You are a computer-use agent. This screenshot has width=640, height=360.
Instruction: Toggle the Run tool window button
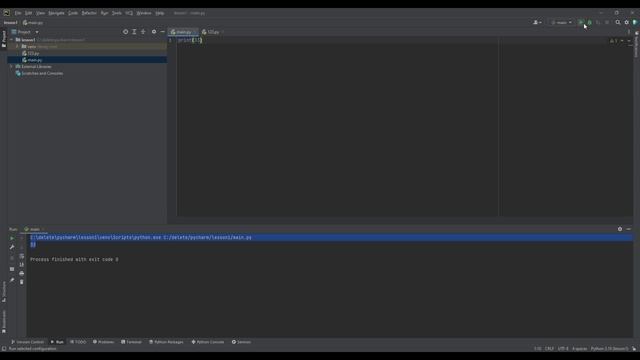tap(57, 342)
